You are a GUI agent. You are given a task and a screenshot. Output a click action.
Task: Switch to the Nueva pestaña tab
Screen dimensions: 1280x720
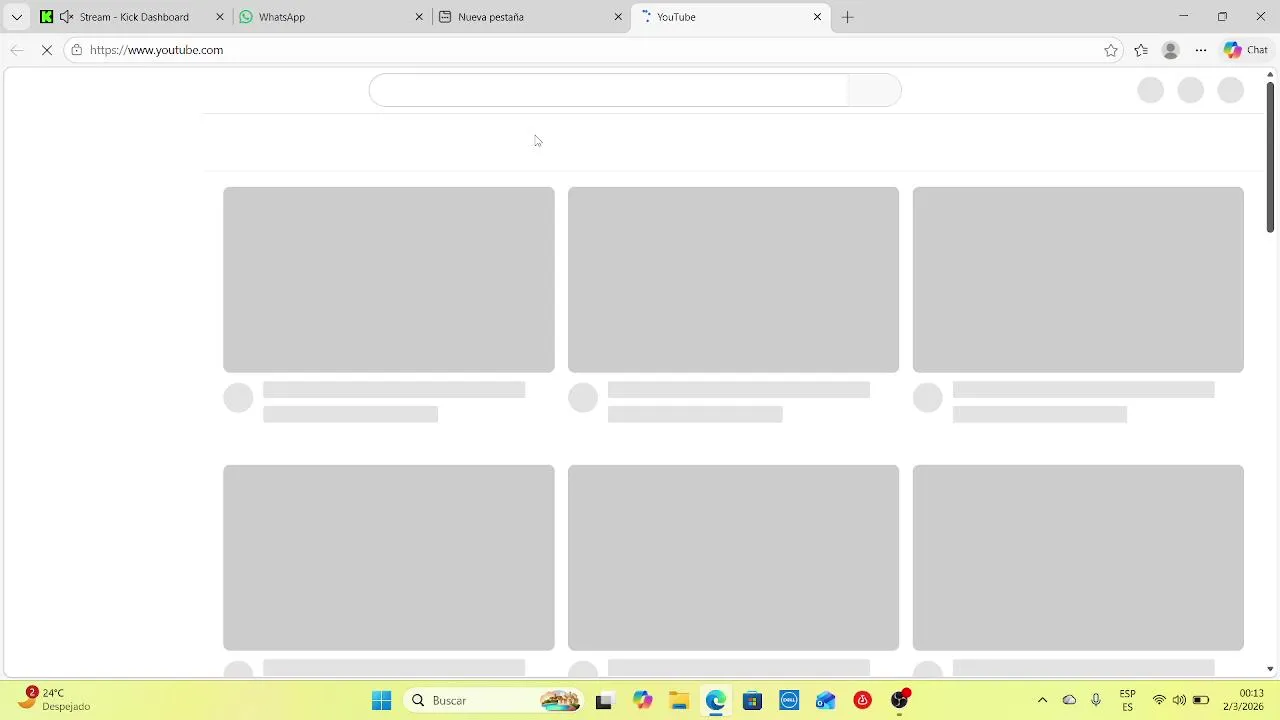[531, 17]
